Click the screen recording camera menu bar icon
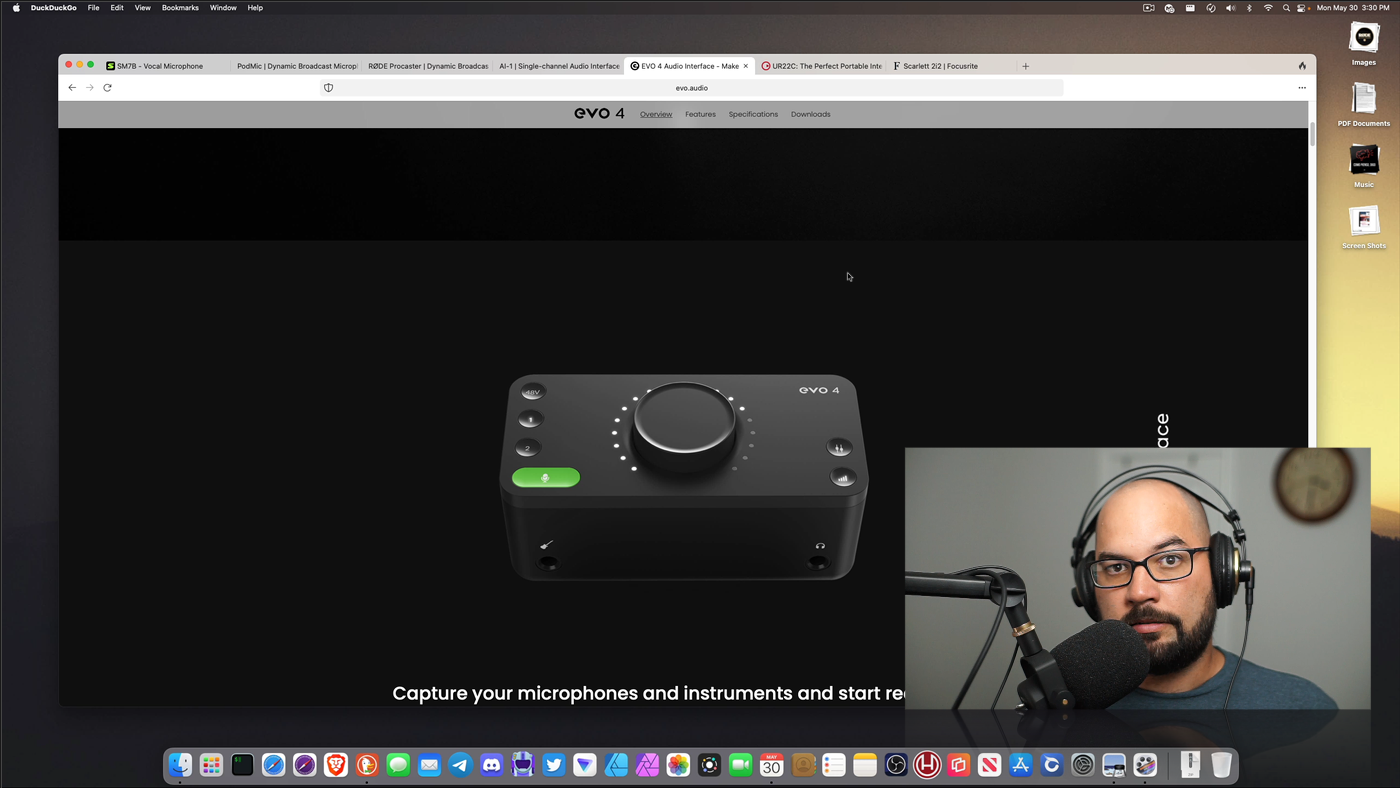This screenshot has height=788, width=1400. 1149,8
